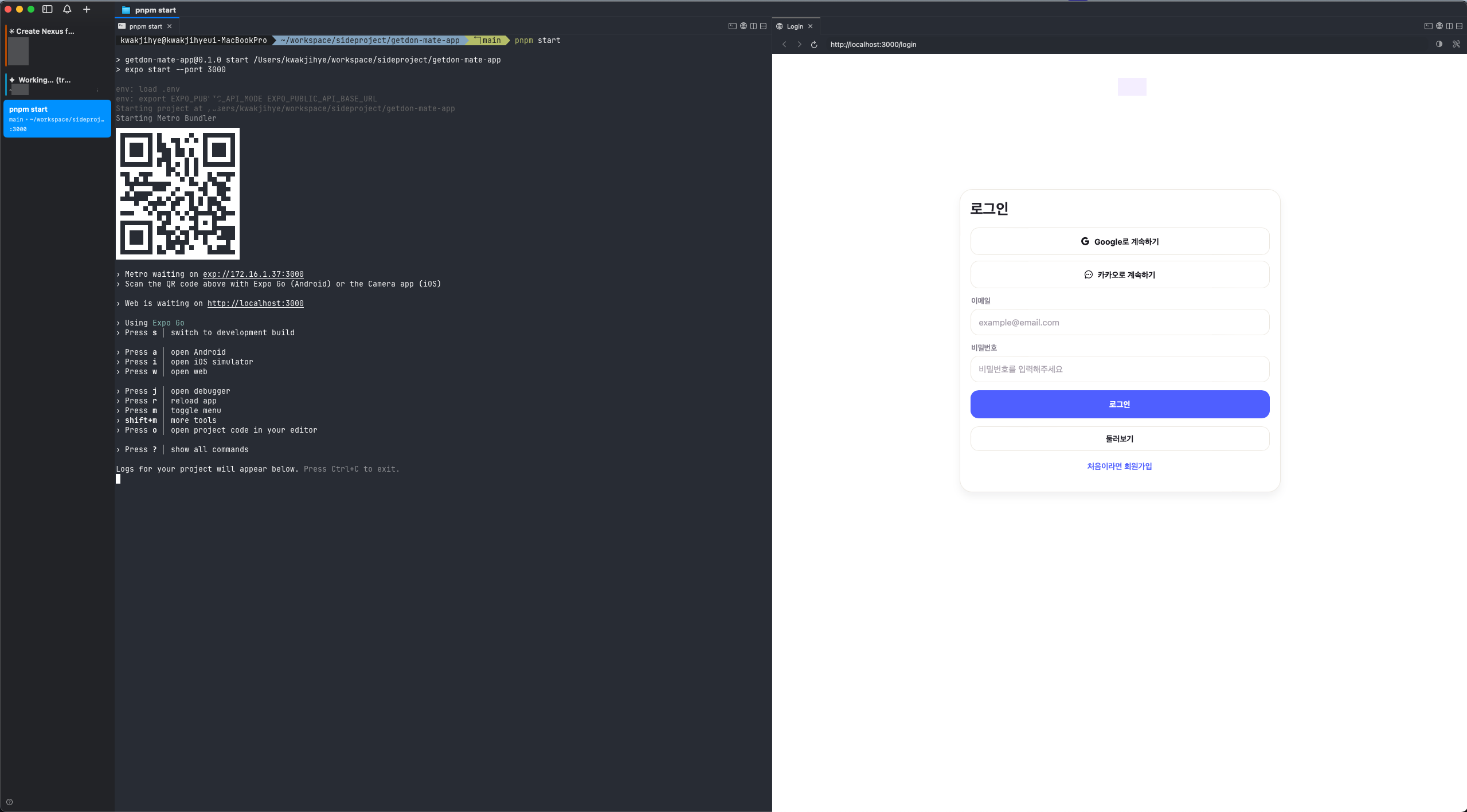Toggle browser dark mode half-circle icon
Viewport: 1467px width, 812px height.
click(x=1439, y=44)
